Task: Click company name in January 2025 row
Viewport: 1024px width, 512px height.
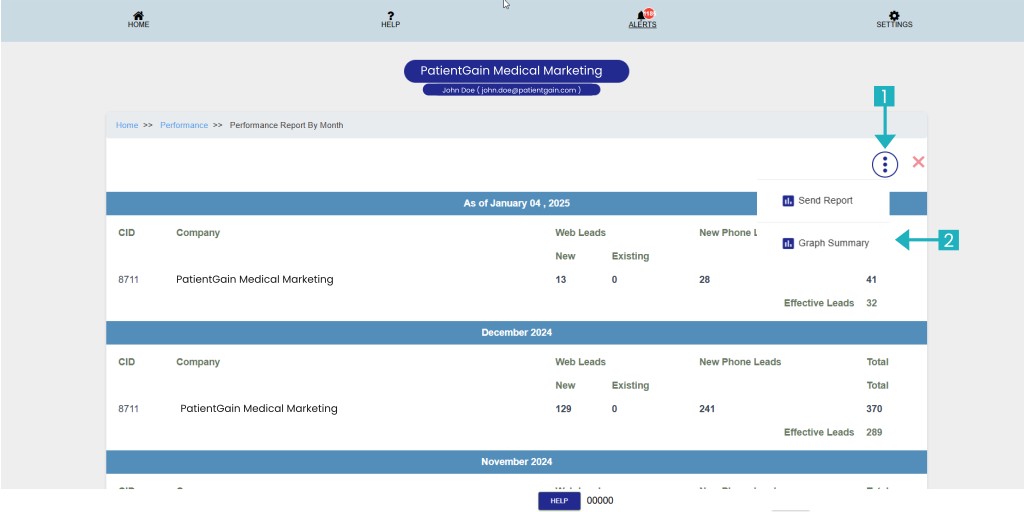Action: 255,280
